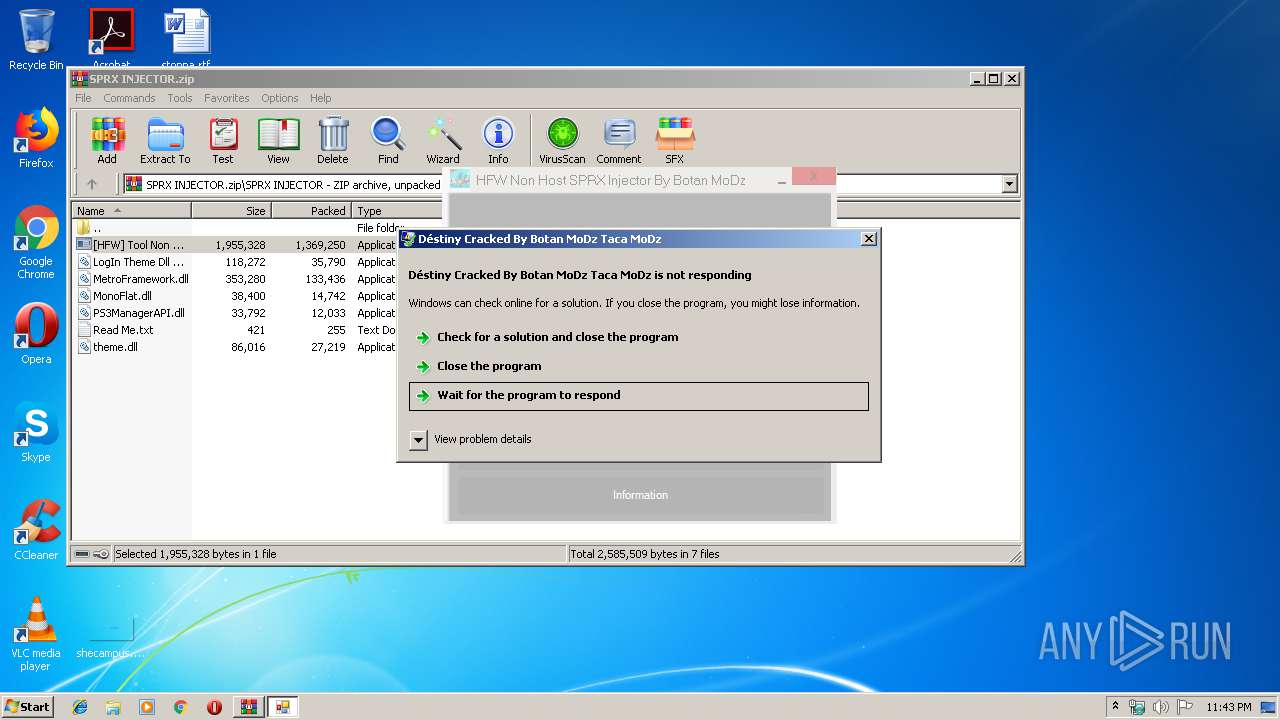The image size is (1280, 720).
Task: Open Recycle Bin desktop icon
Action: click(x=36, y=40)
